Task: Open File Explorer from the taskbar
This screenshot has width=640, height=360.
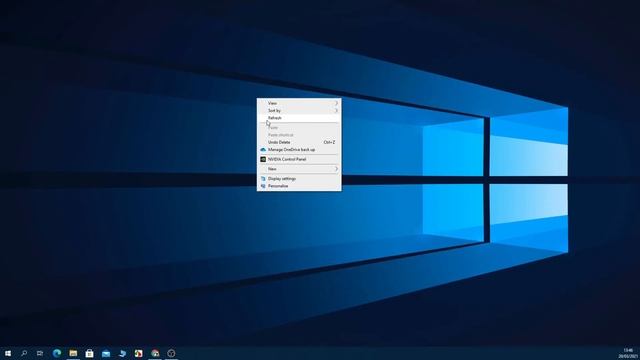Action: [73, 353]
